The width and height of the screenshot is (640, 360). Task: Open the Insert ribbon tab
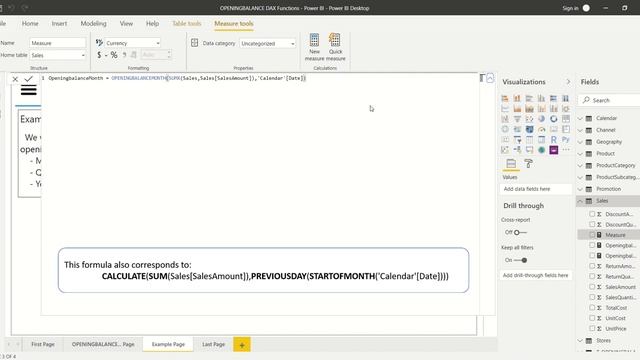[x=59, y=24]
